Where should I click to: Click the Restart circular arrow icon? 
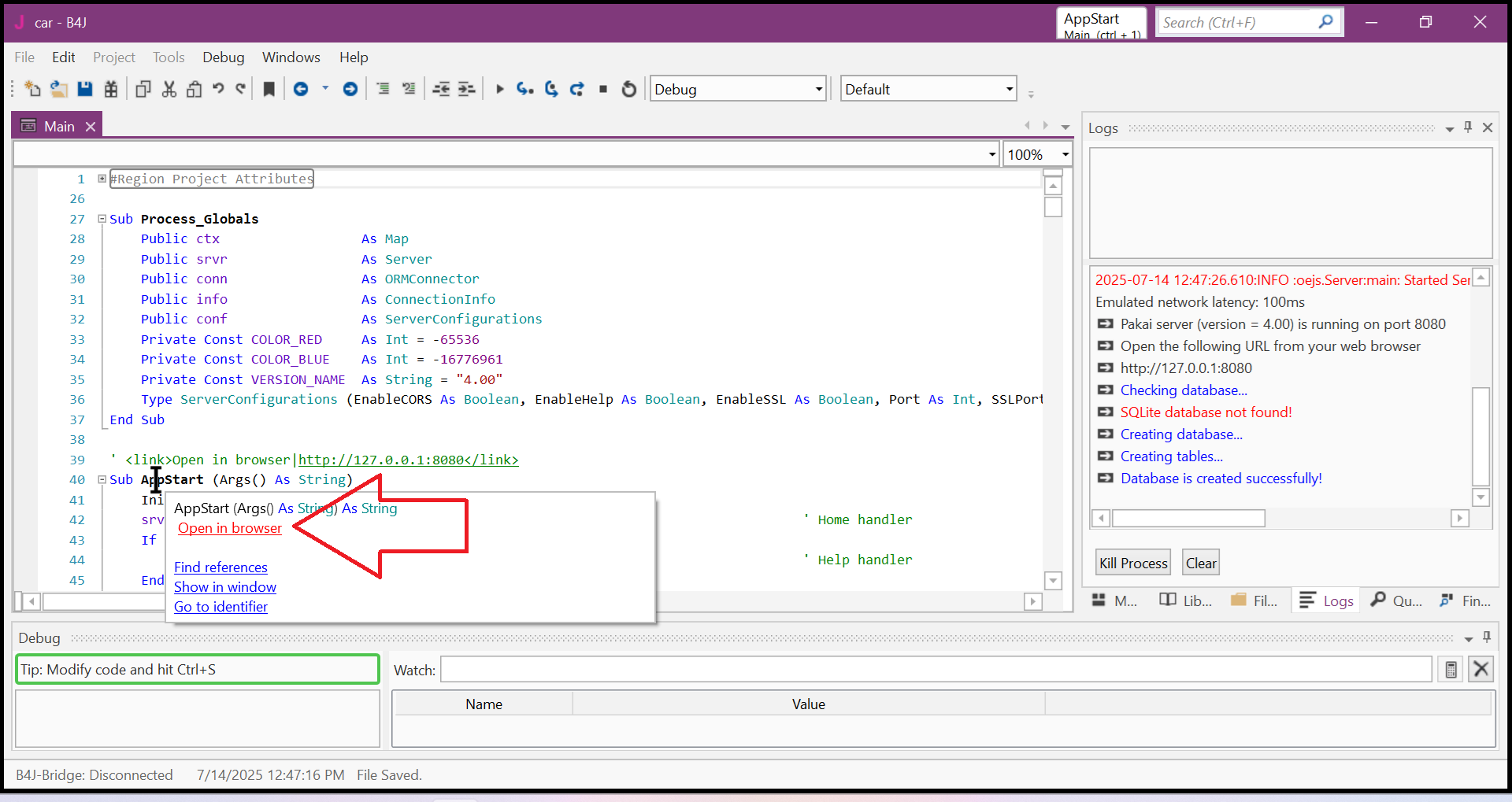(628, 89)
